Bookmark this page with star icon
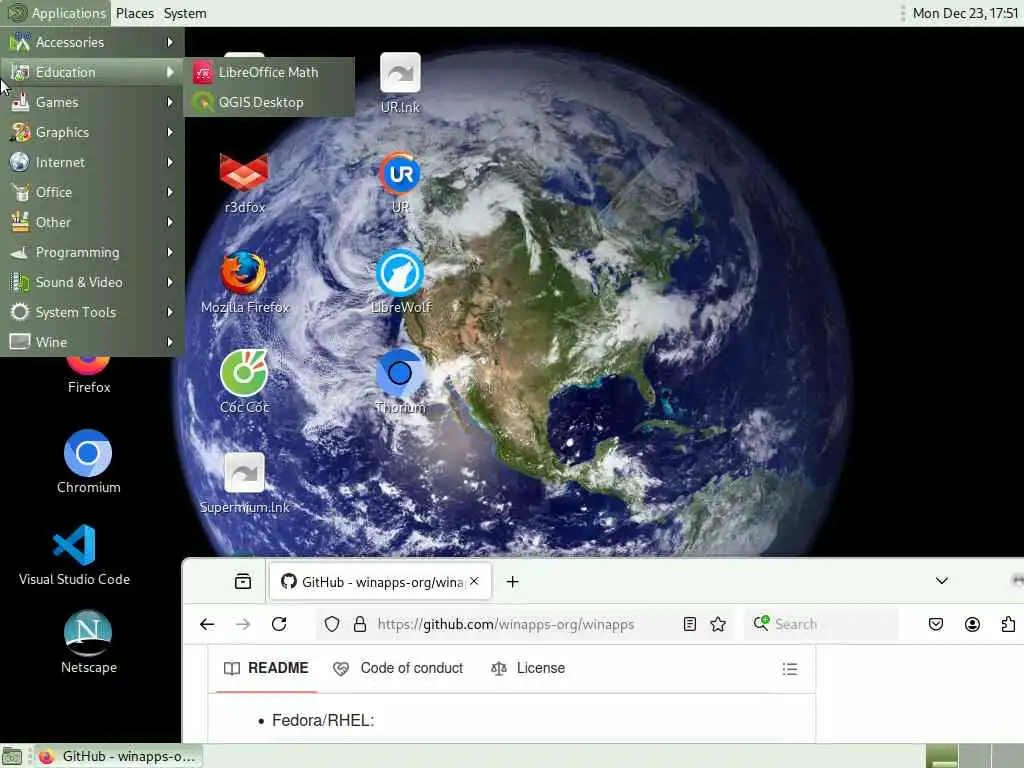This screenshot has height=768, width=1024. tap(718, 624)
